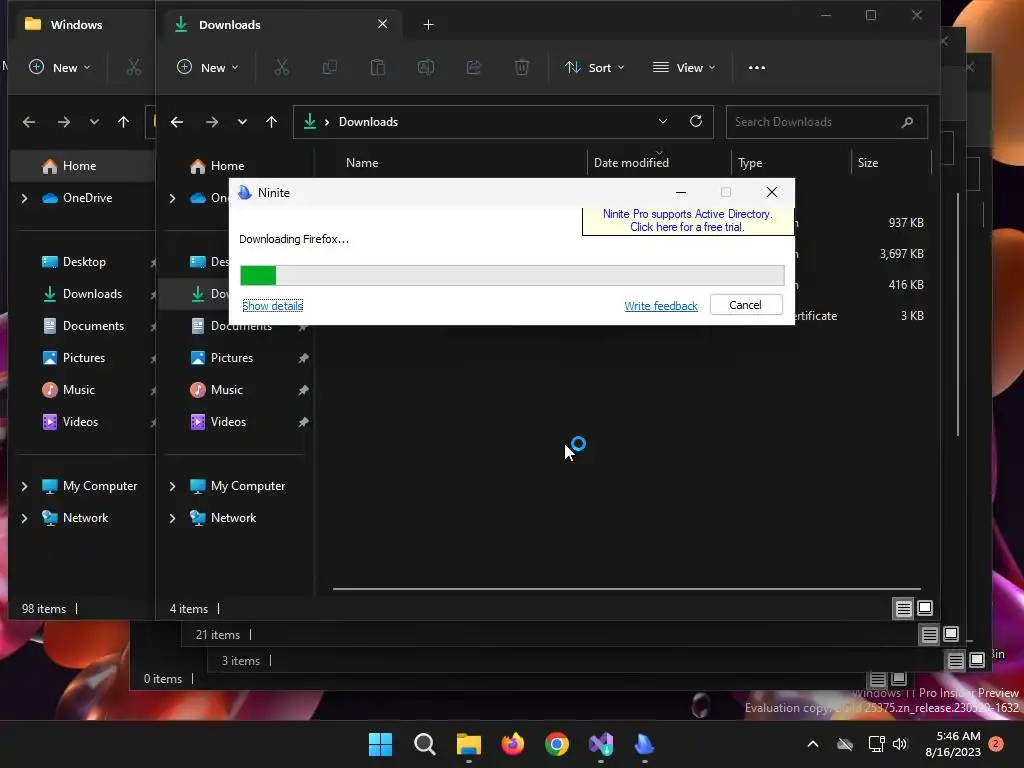Open Visual Studio from taskbar

coord(601,744)
